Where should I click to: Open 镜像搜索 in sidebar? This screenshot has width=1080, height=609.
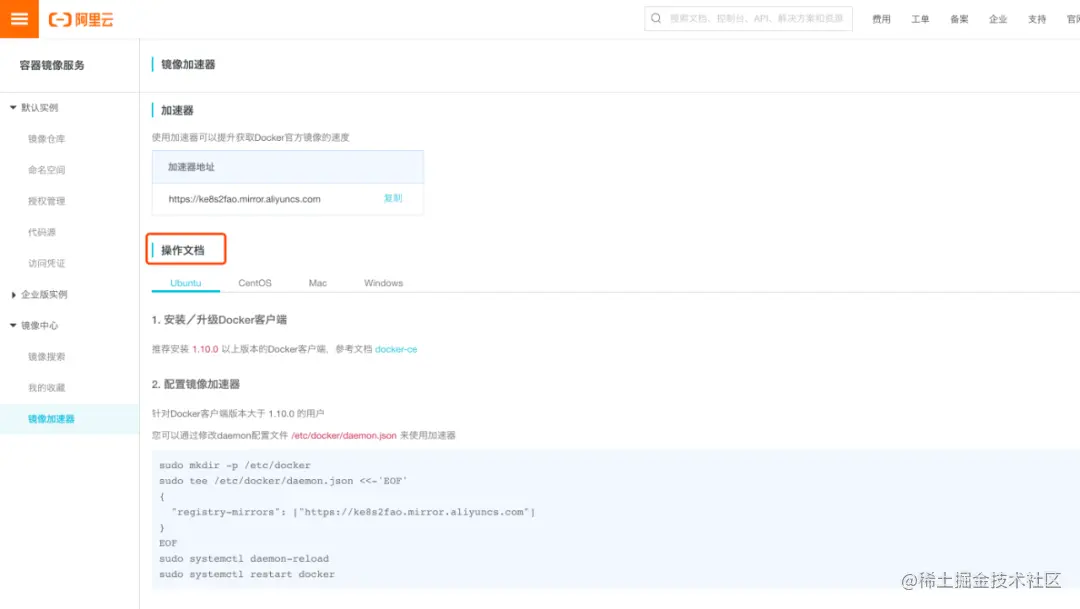[46, 356]
